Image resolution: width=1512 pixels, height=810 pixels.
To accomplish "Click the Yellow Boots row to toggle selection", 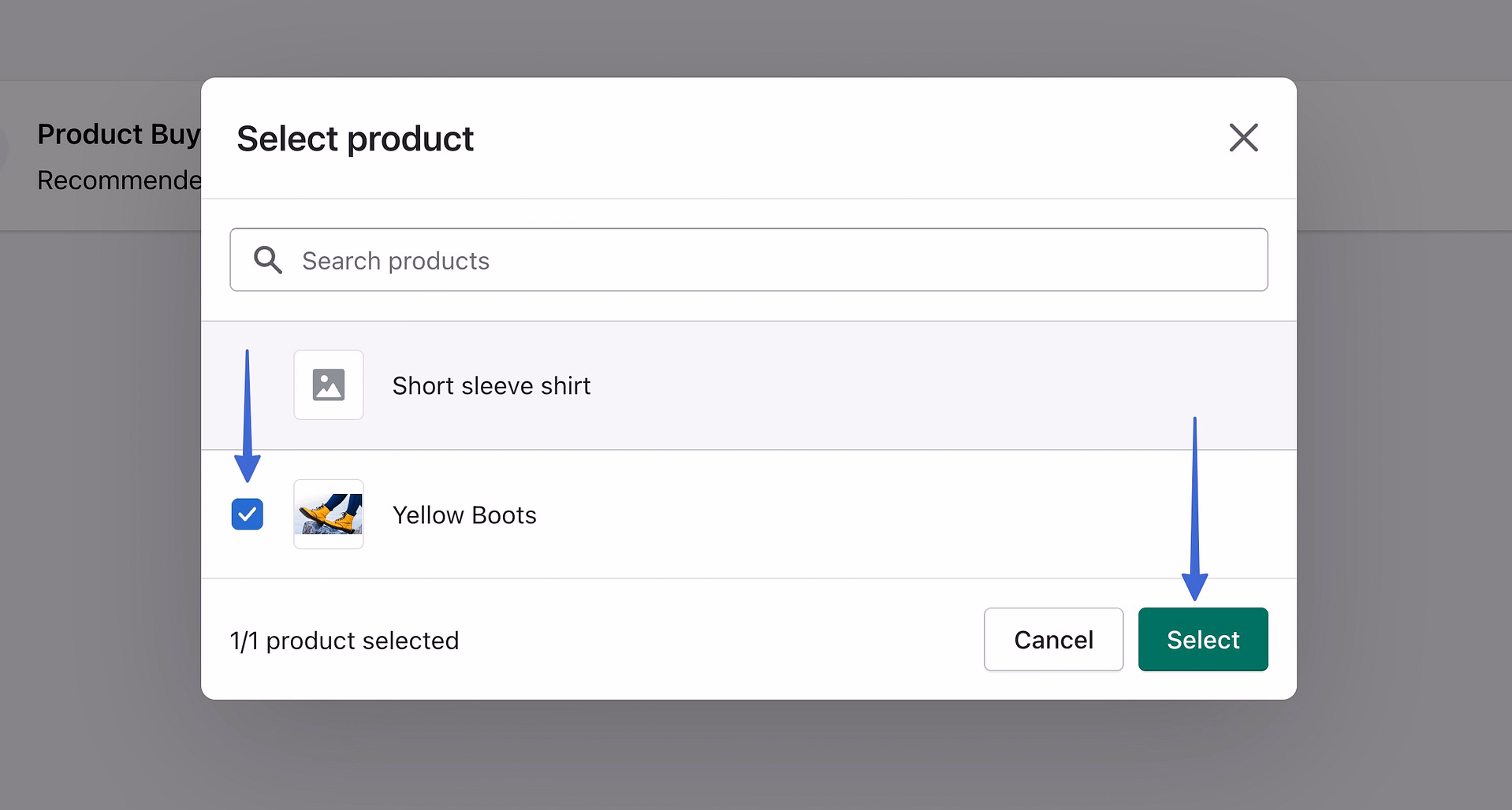I will 709,515.
